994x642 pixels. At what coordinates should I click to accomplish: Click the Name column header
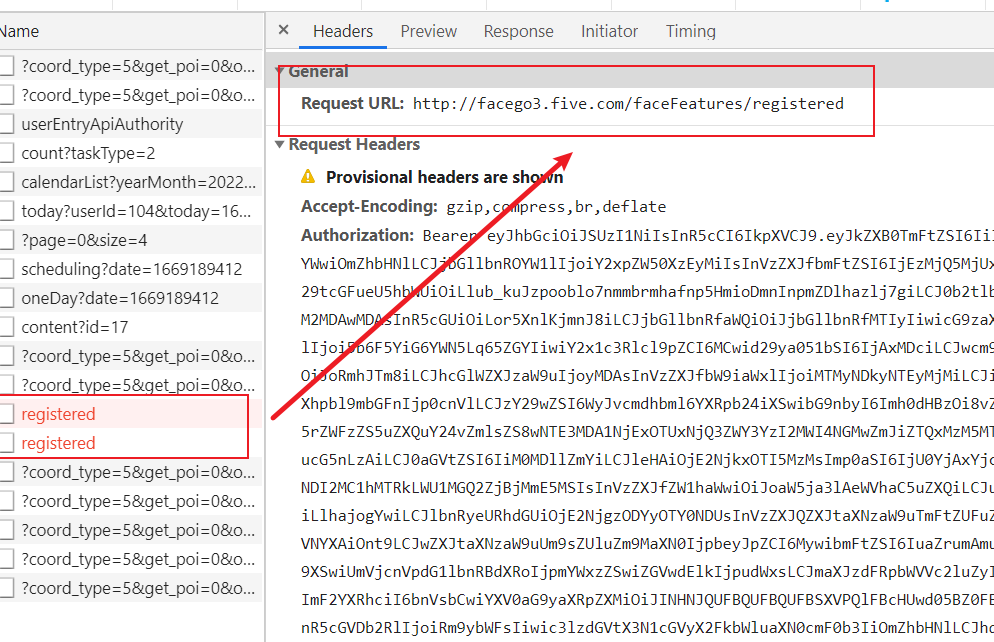20,31
